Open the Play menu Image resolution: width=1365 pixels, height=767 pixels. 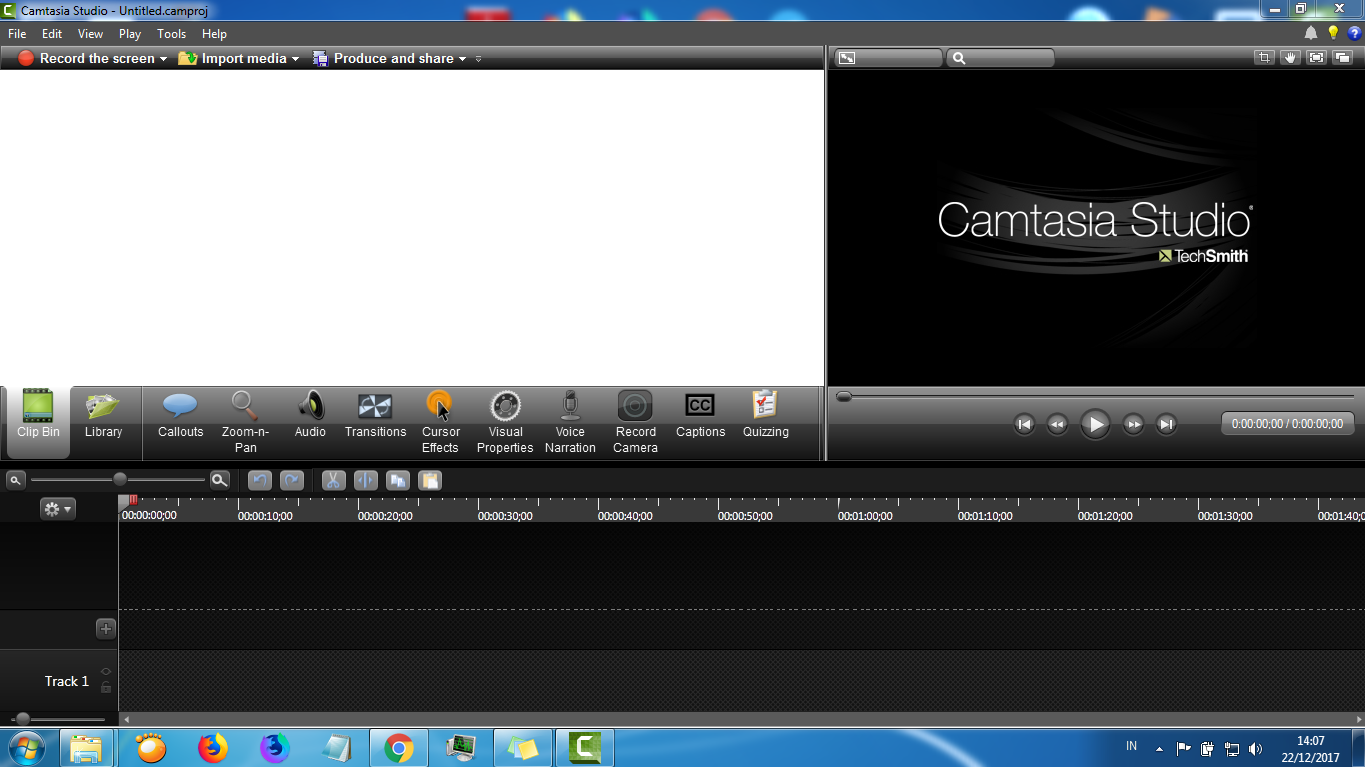click(130, 34)
